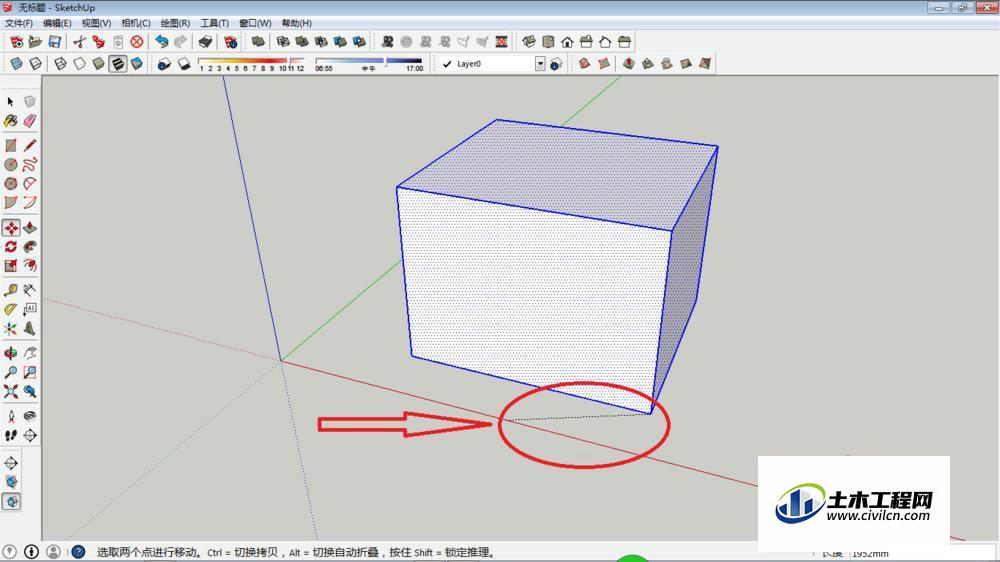Save the model with floppy icon
Viewport: 1000px width, 562px height.
pyautogui.click(x=55, y=42)
